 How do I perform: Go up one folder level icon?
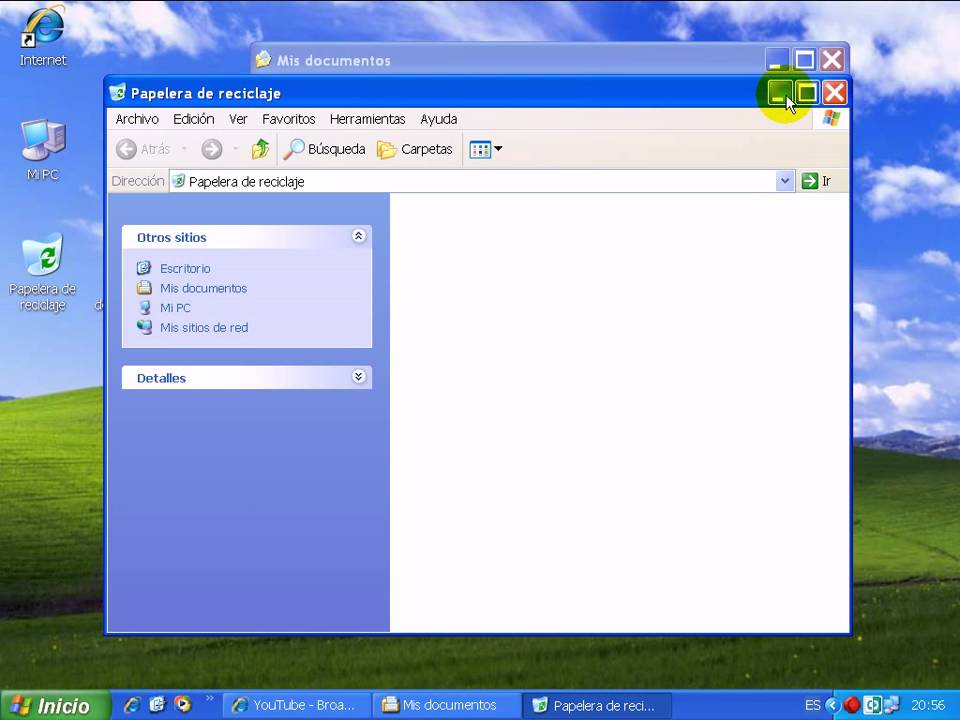[x=260, y=149]
